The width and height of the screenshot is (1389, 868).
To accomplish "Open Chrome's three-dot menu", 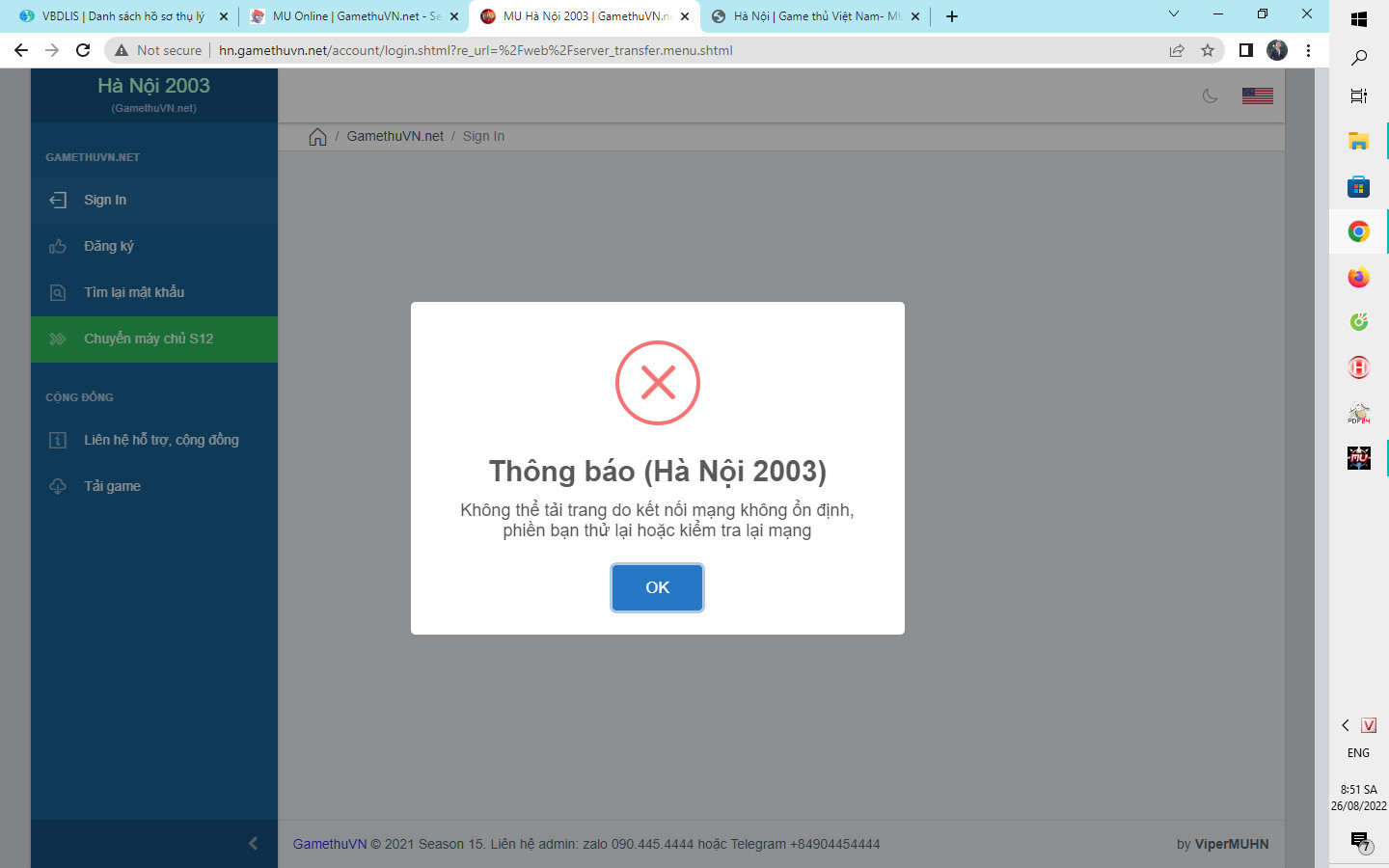I will coord(1308,50).
